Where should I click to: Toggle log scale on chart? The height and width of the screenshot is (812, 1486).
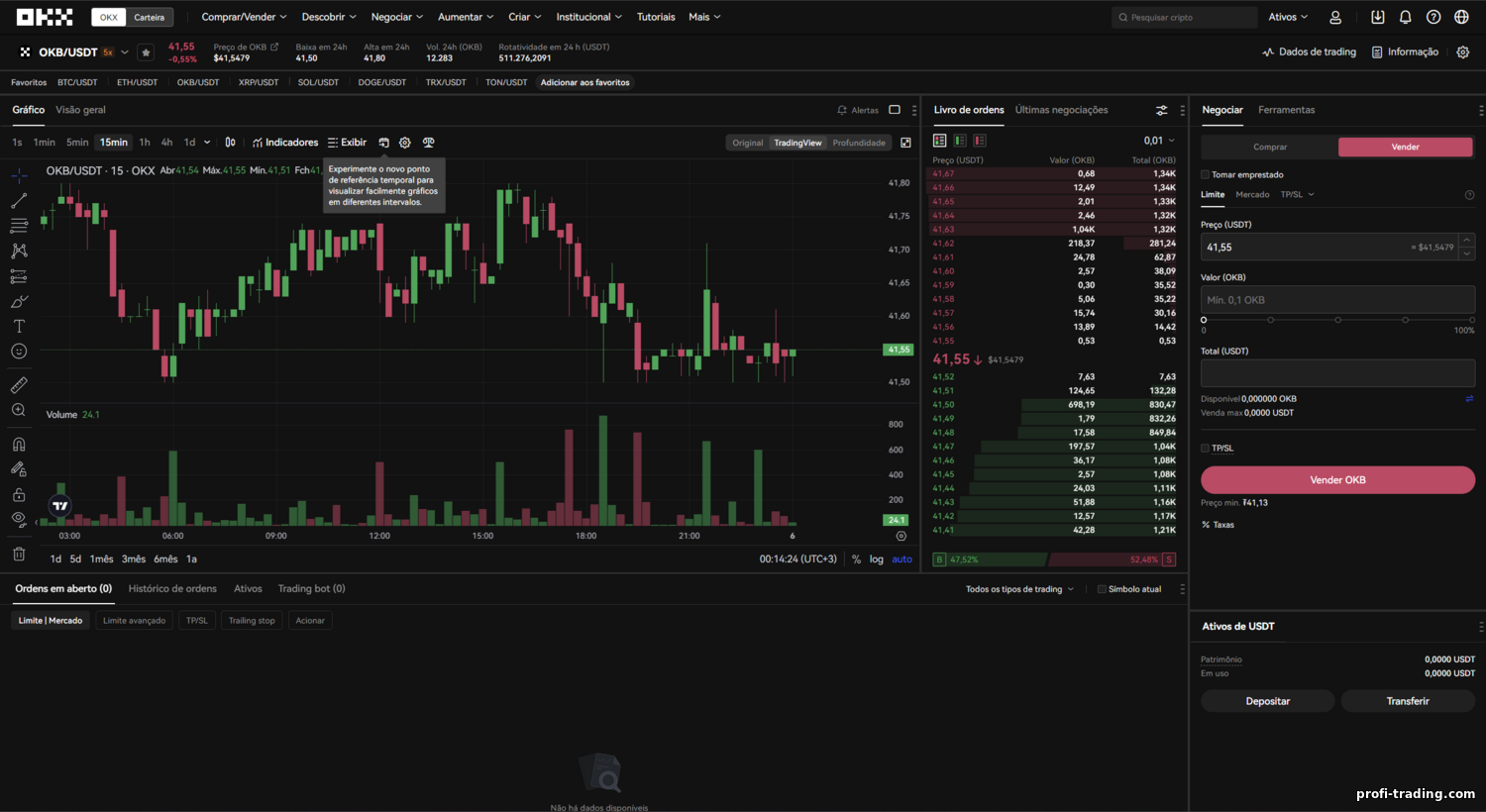pos(877,559)
